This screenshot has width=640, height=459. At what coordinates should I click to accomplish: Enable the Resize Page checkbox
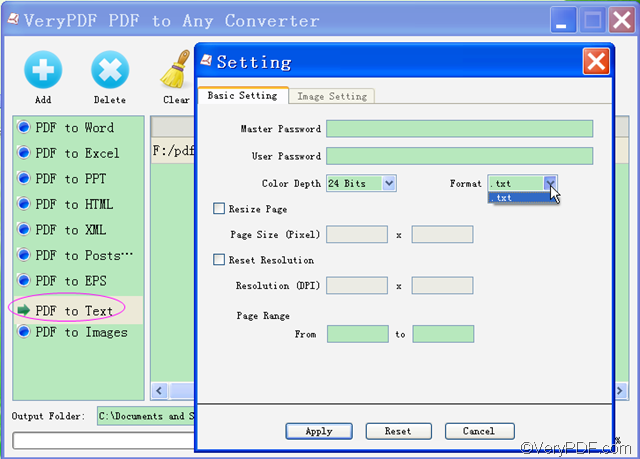click(219, 208)
